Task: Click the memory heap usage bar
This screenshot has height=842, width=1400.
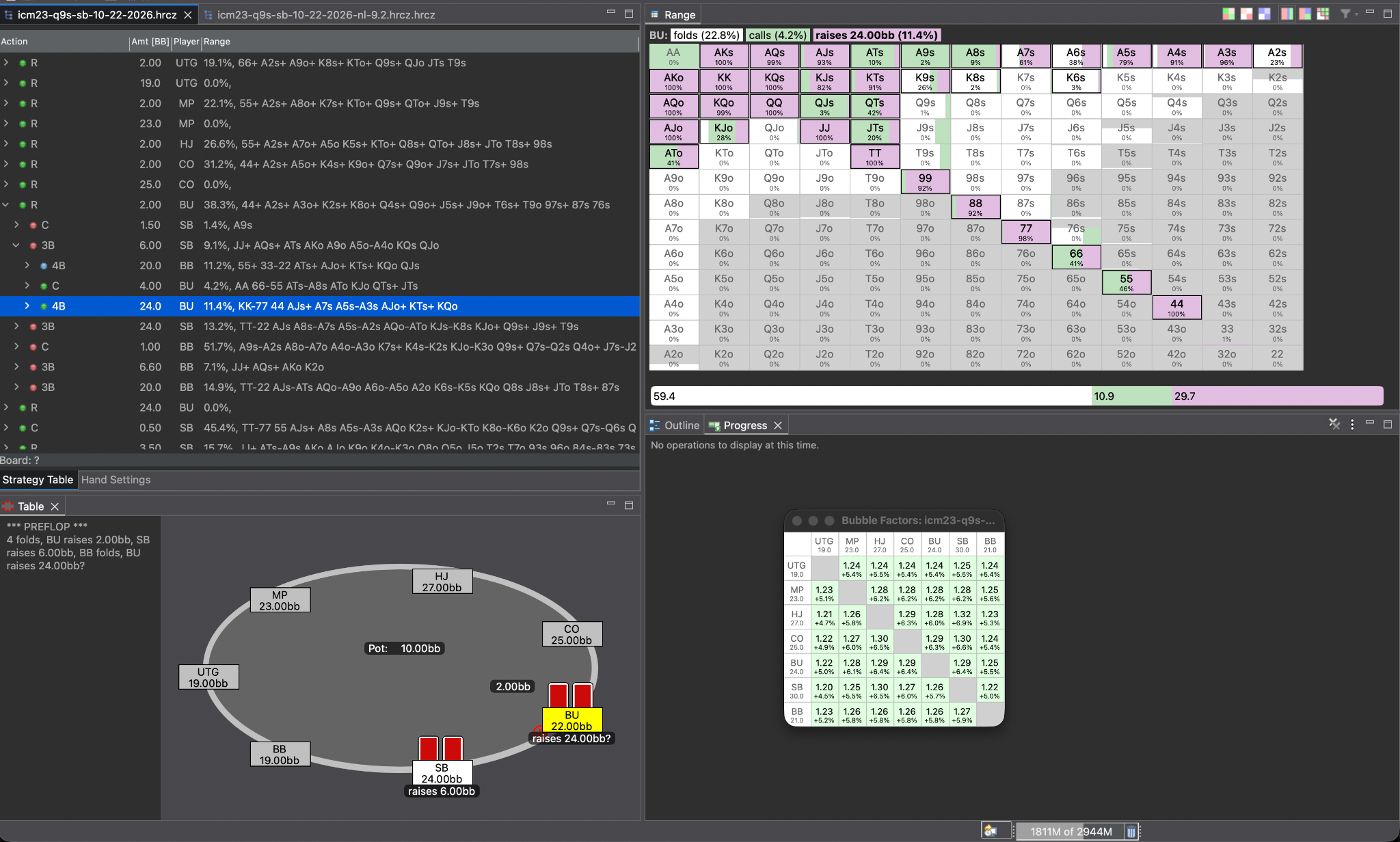Action: coord(1071,832)
